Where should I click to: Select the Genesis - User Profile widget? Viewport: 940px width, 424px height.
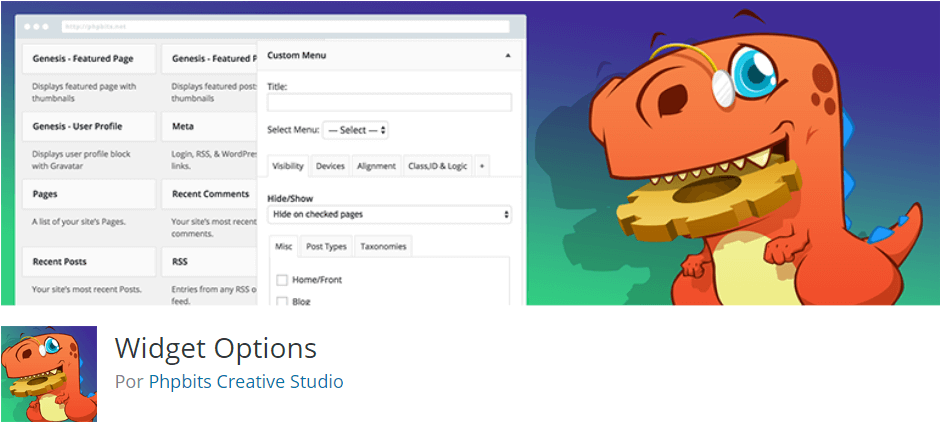pyautogui.click(x=89, y=127)
